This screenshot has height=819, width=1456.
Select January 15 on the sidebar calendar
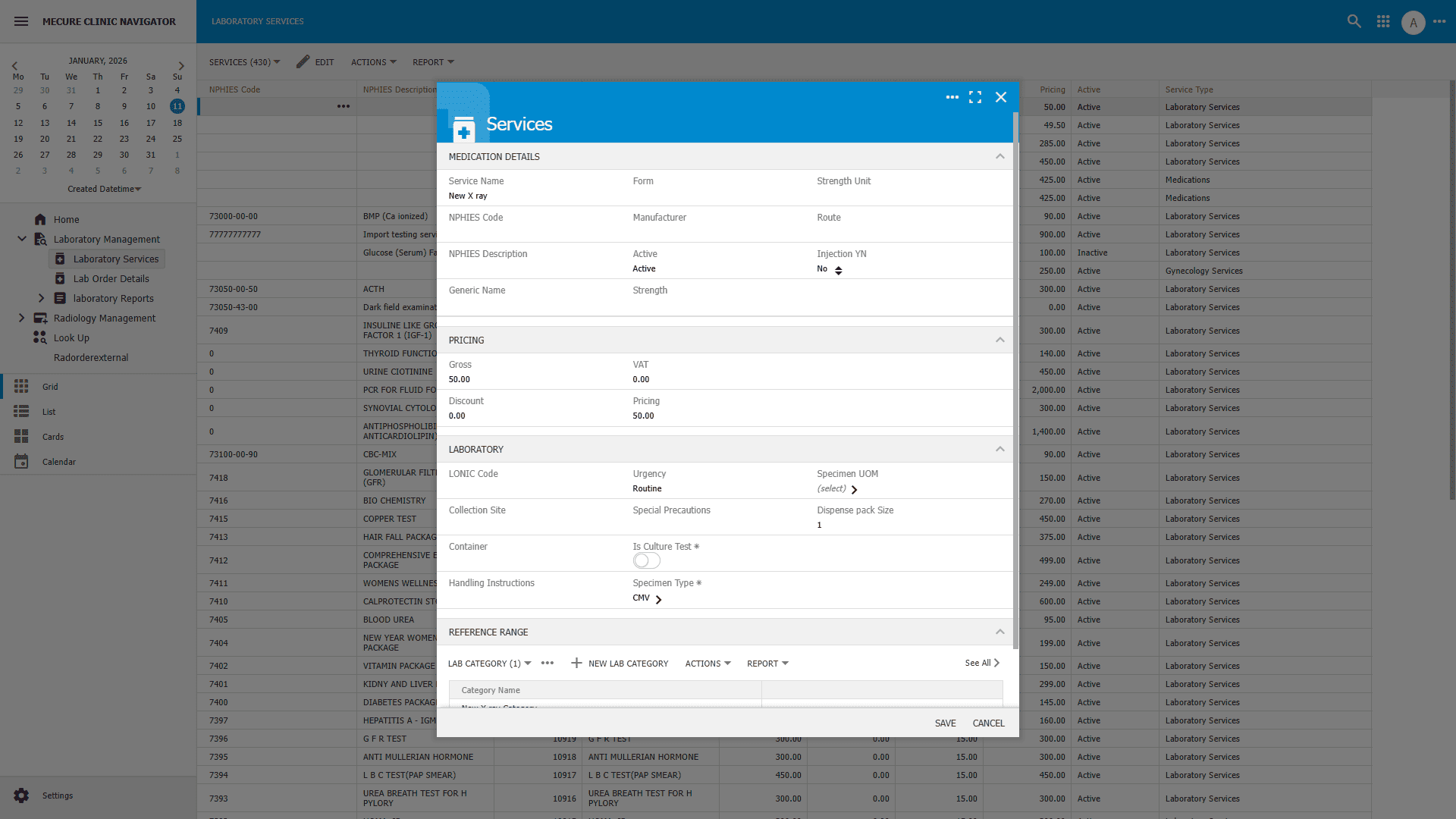coord(97,122)
